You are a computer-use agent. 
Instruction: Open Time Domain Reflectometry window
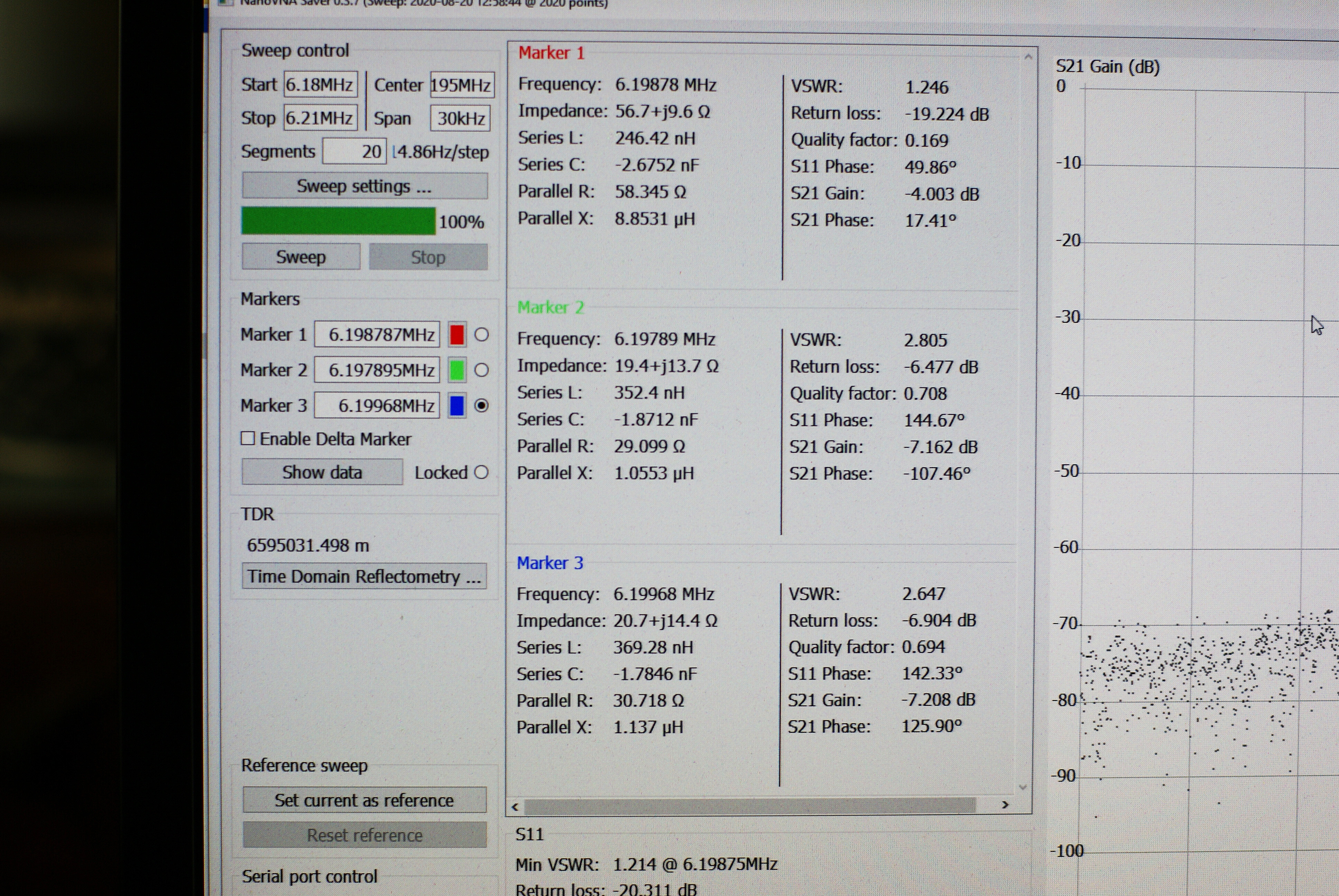pos(364,576)
